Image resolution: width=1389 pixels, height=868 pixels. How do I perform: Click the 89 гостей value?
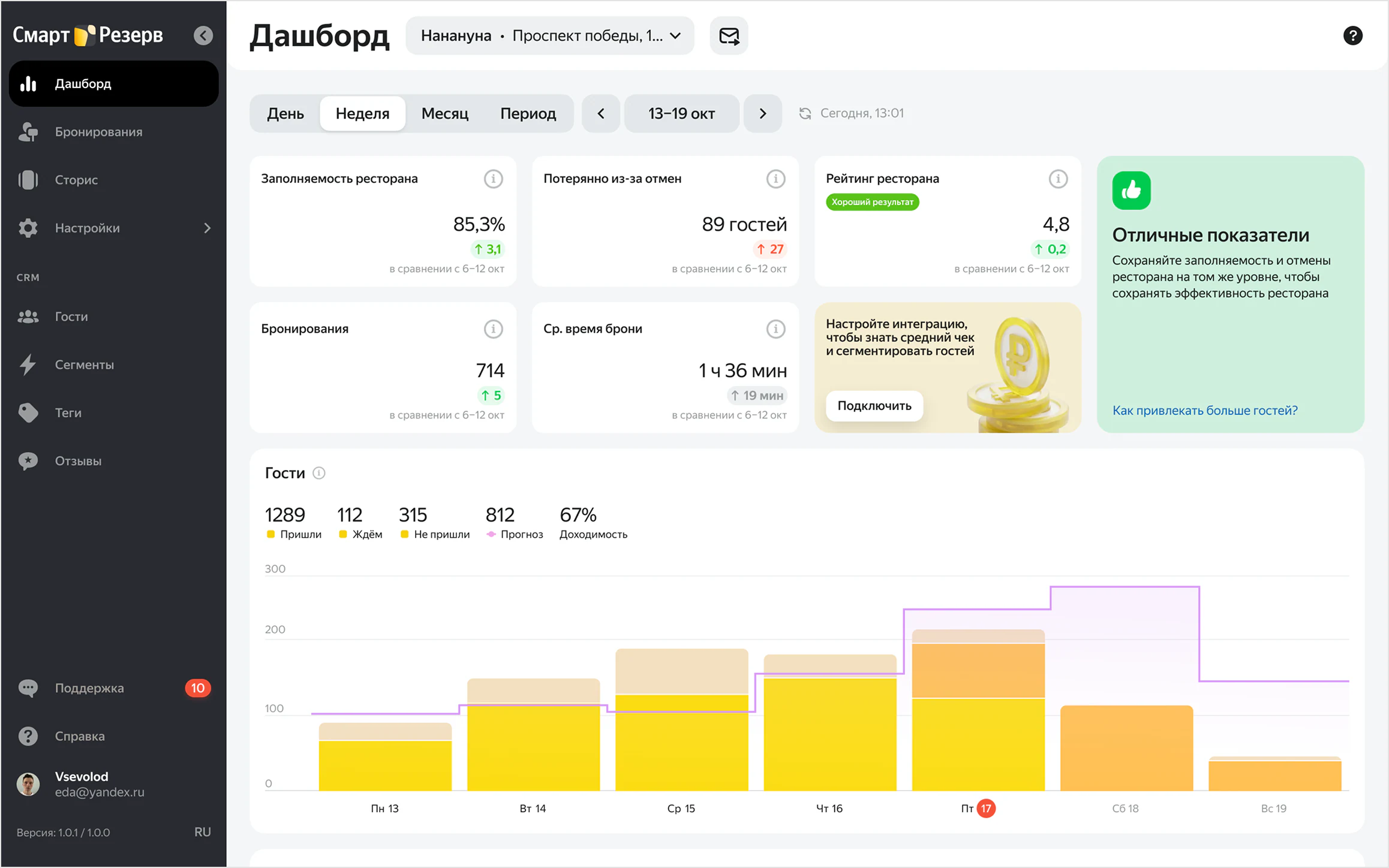click(744, 224)
